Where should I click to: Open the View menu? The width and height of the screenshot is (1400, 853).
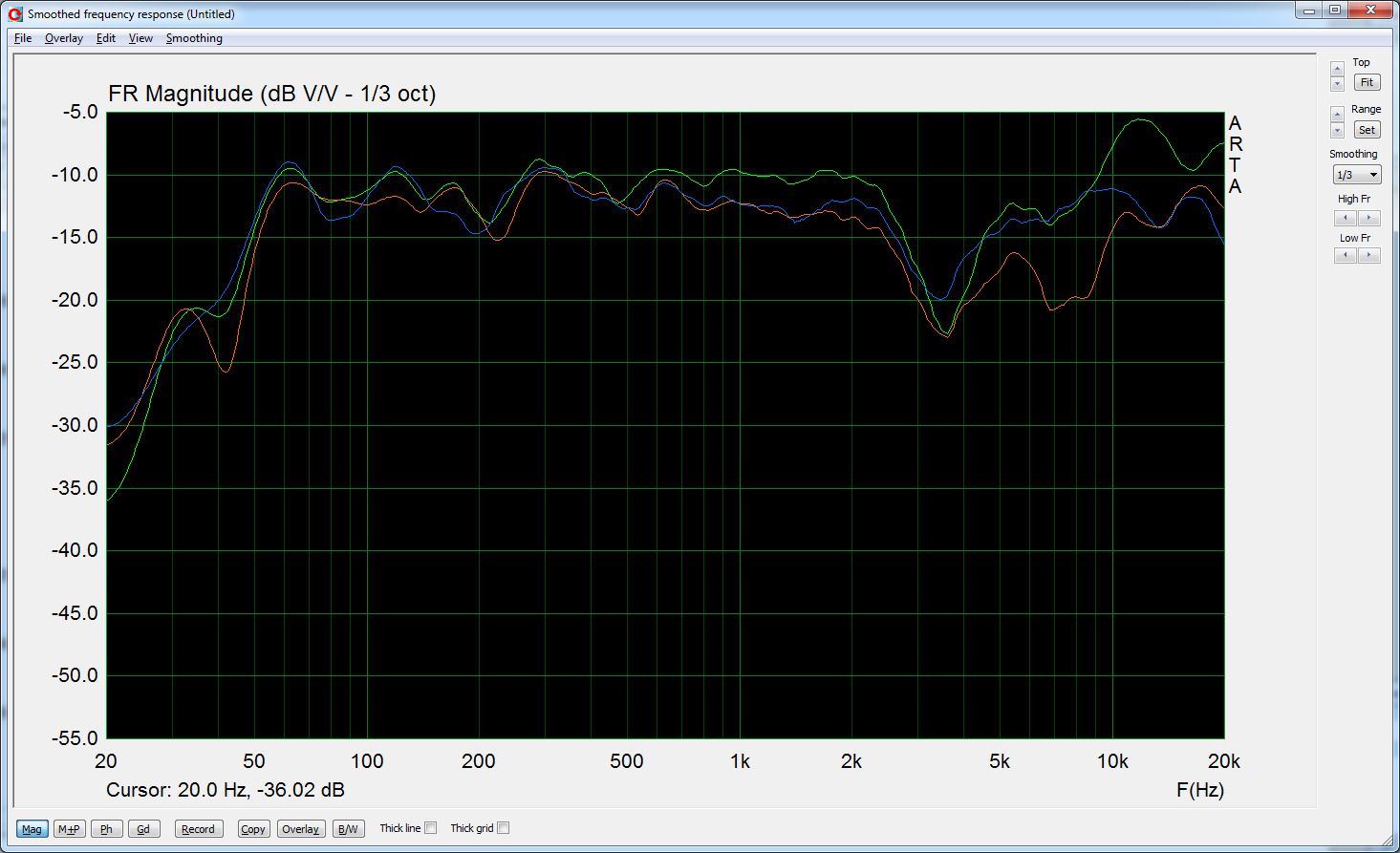click(140, 38)
